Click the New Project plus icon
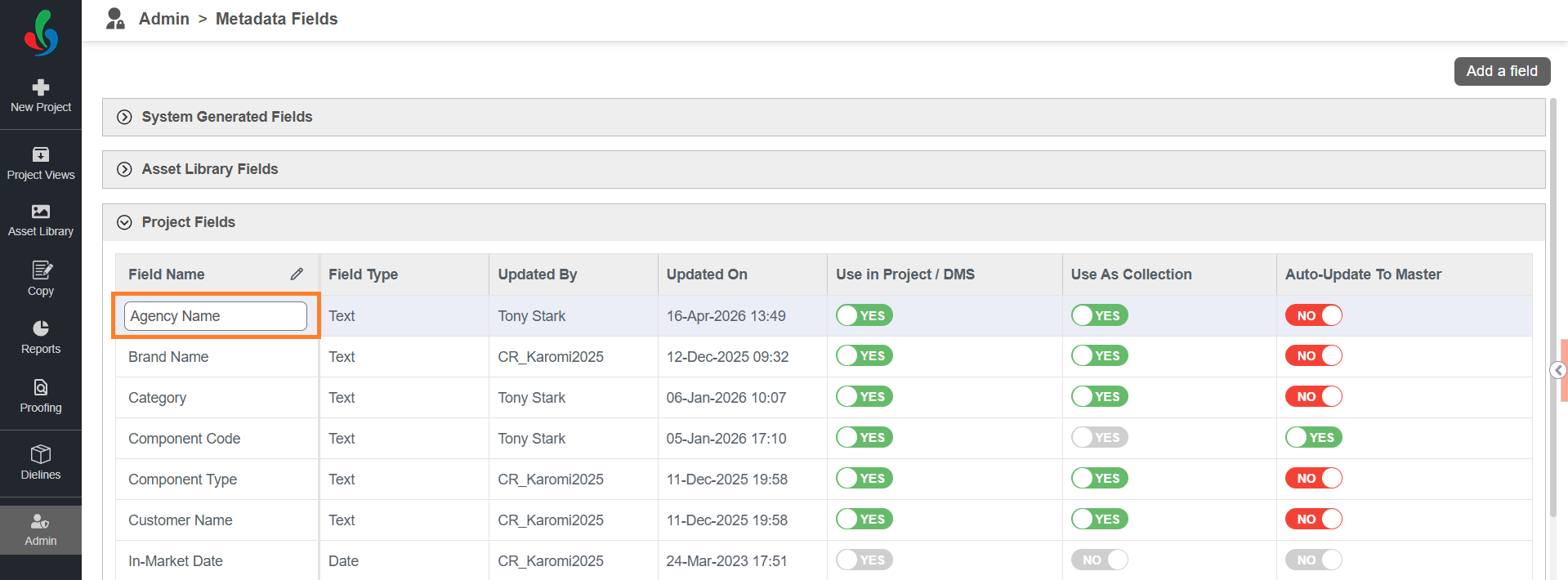The height and width of the screenshot is (580, 1568). click(41, 87)
